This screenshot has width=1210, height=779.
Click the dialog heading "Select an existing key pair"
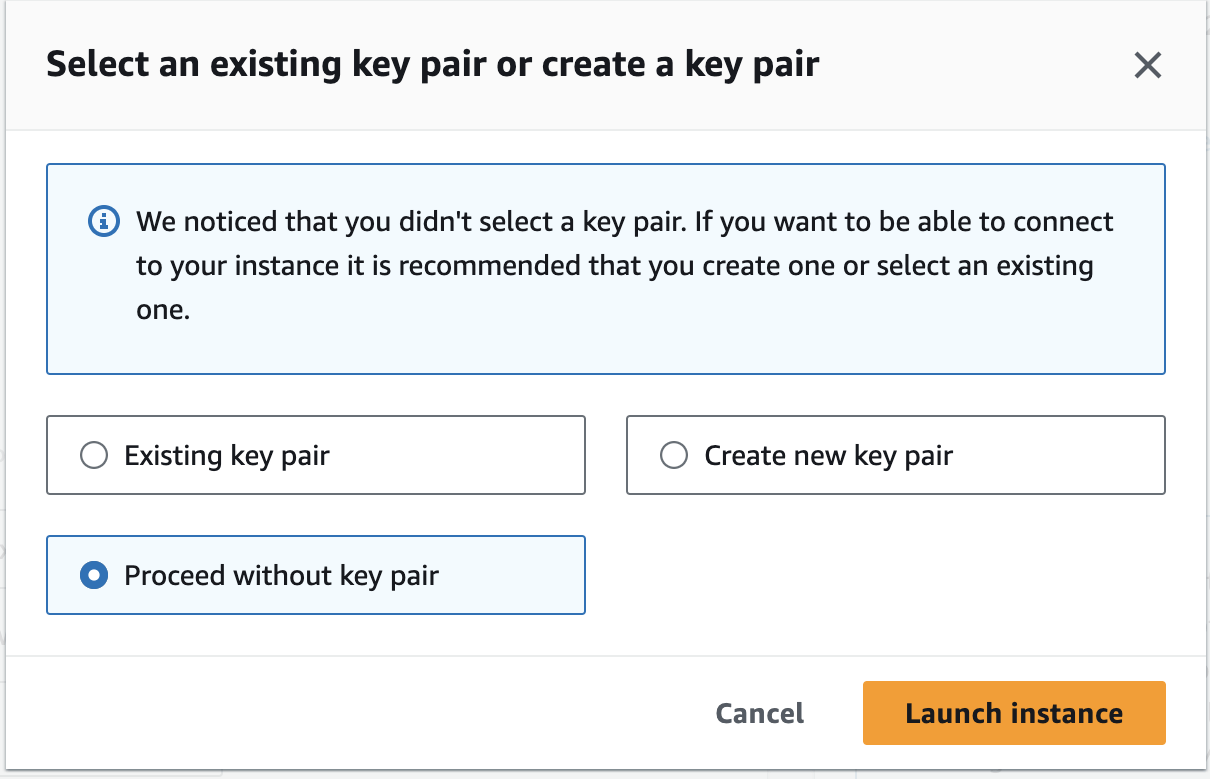(x=432, y=65)
